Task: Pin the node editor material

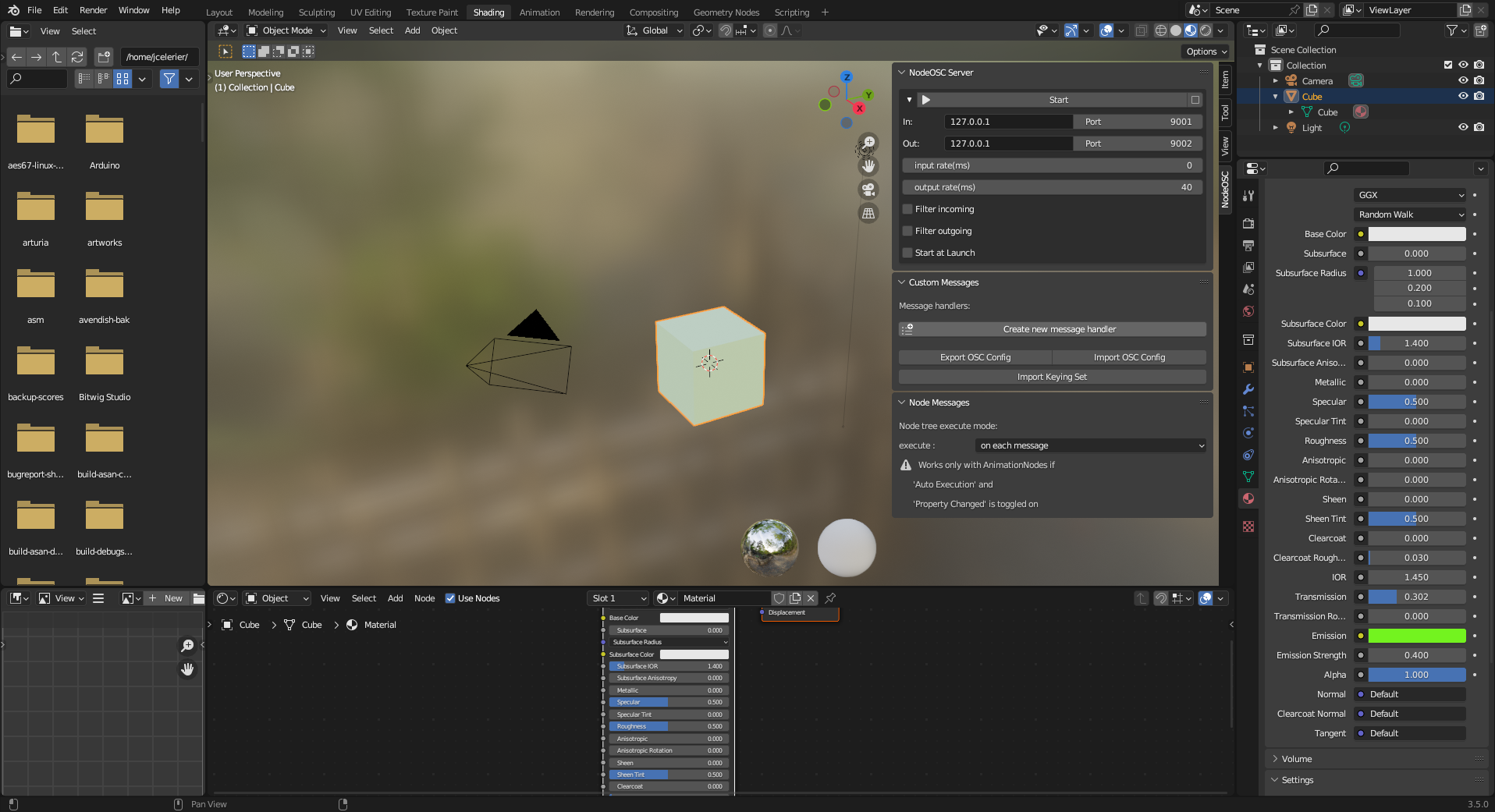Action: 830,598
